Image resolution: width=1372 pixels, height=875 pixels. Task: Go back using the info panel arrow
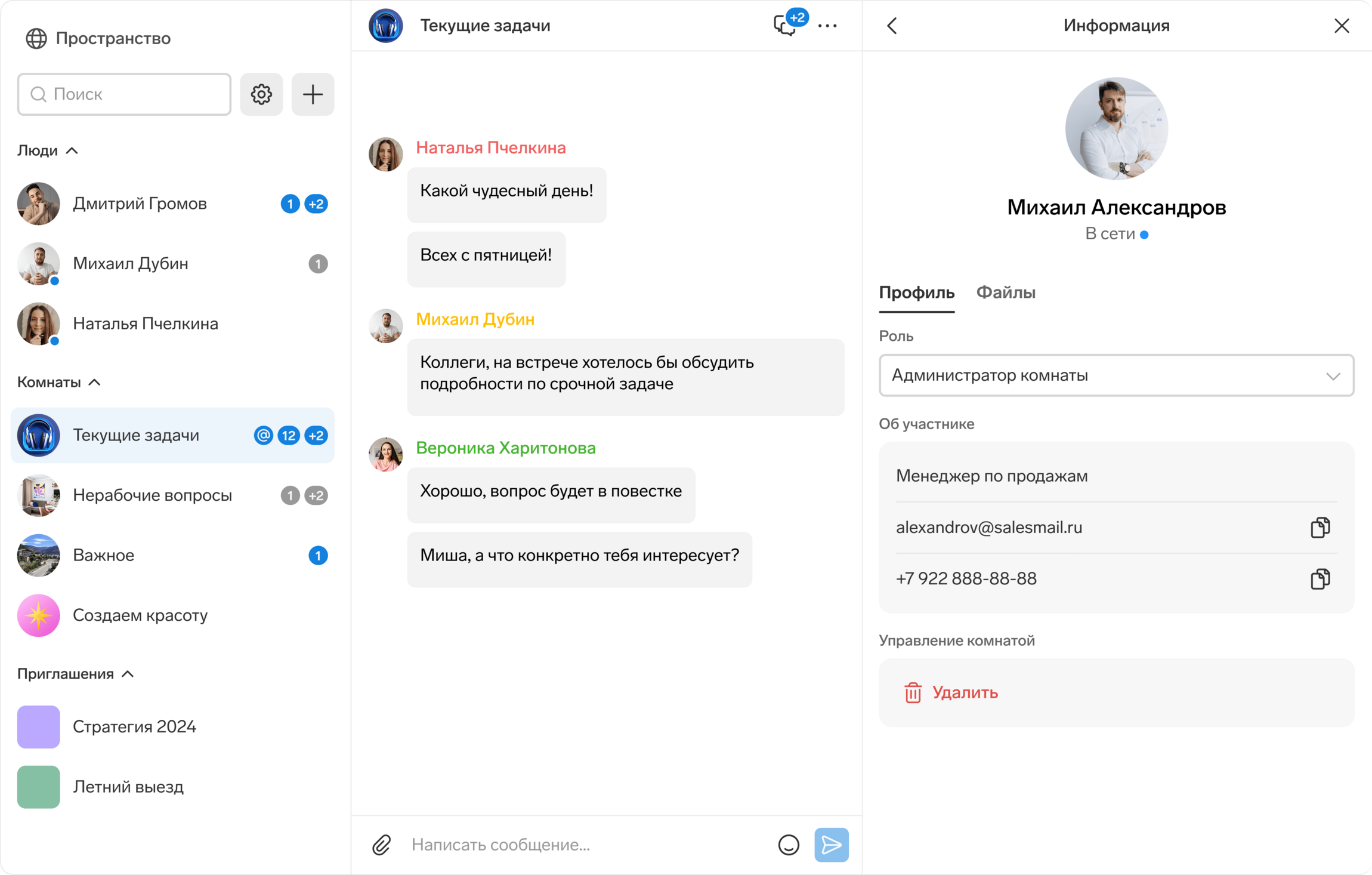coord(892,26)
